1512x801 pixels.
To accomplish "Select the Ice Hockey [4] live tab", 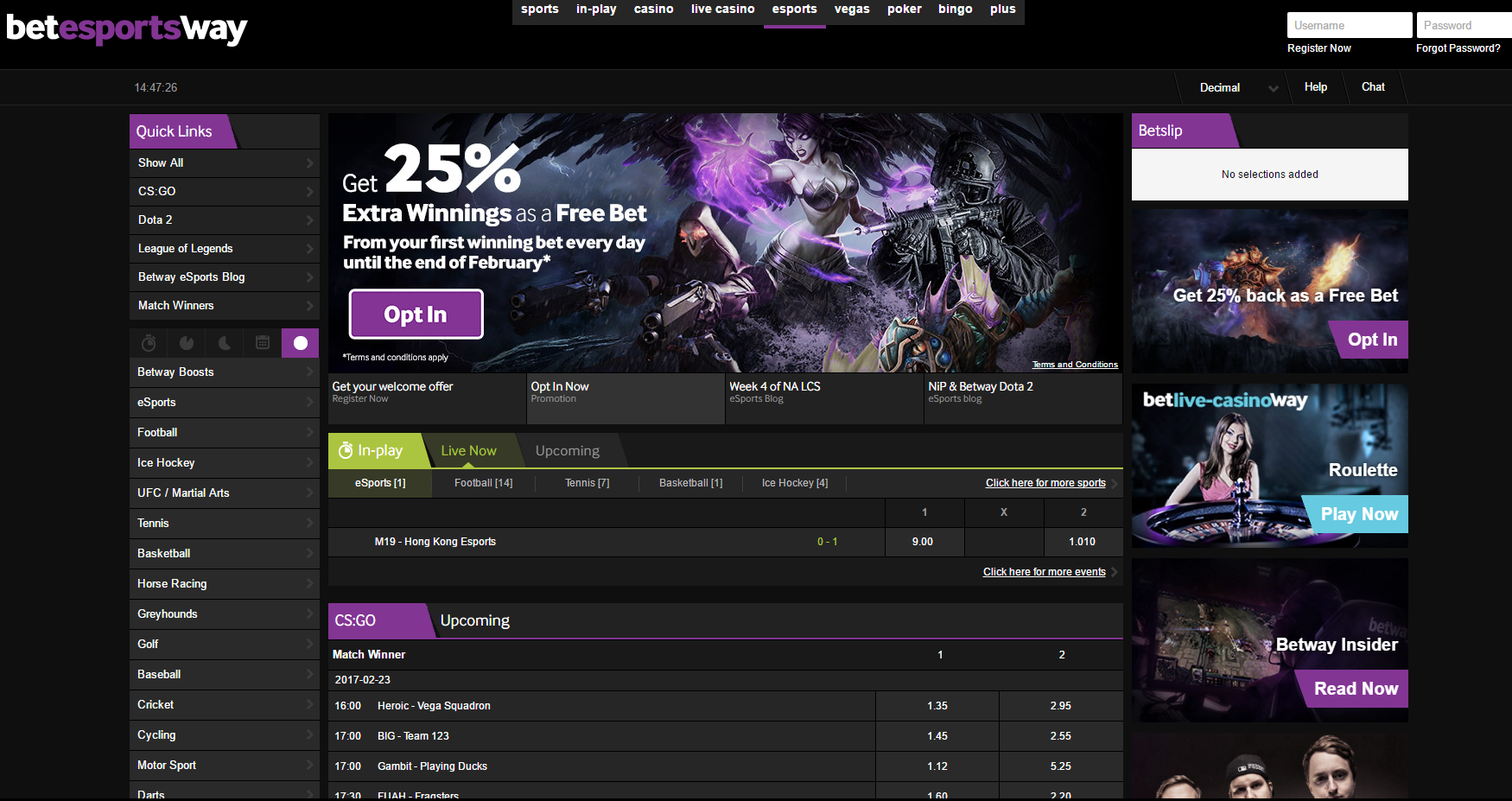I will [795, 483].
